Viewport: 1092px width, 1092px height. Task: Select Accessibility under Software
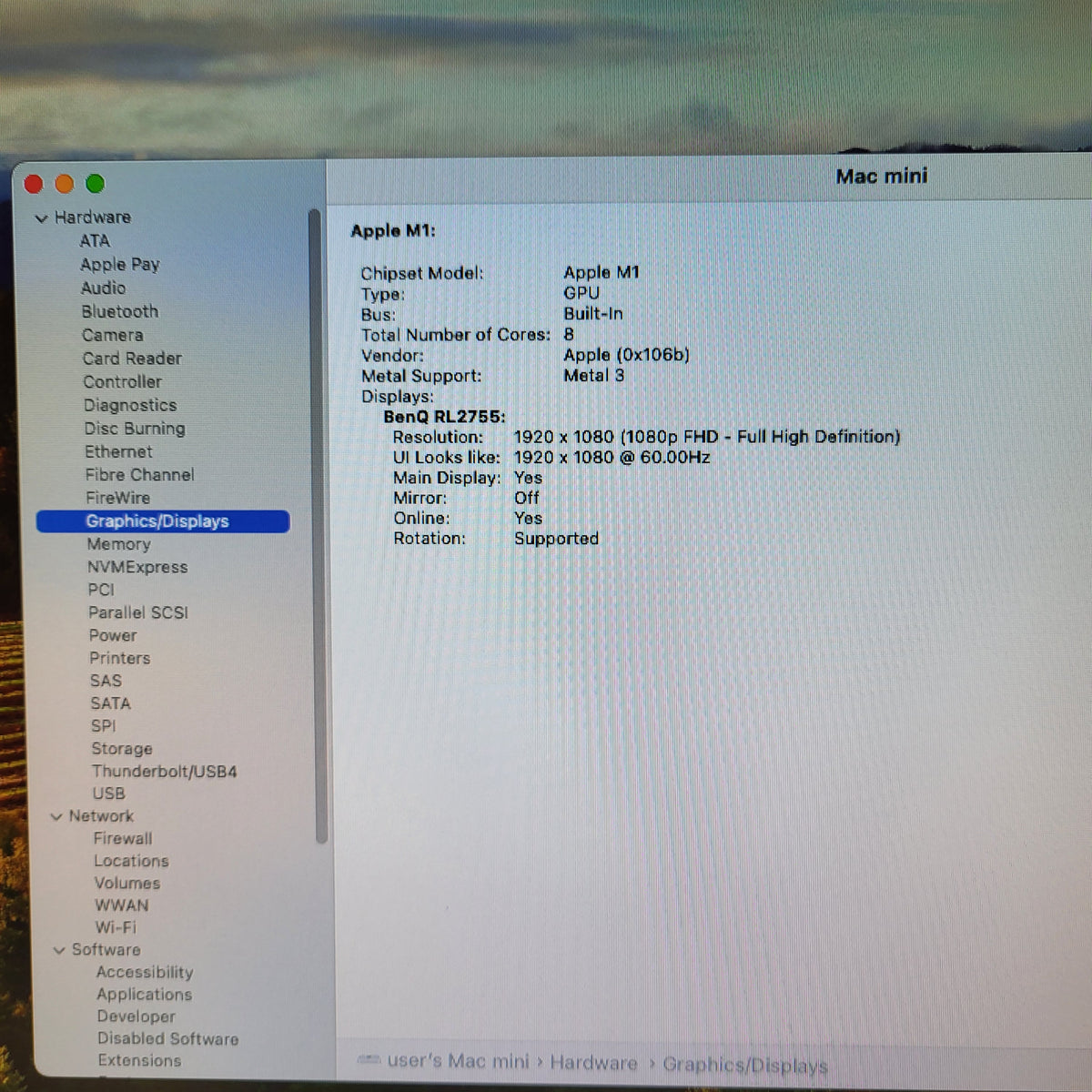[x=145, y=972]
